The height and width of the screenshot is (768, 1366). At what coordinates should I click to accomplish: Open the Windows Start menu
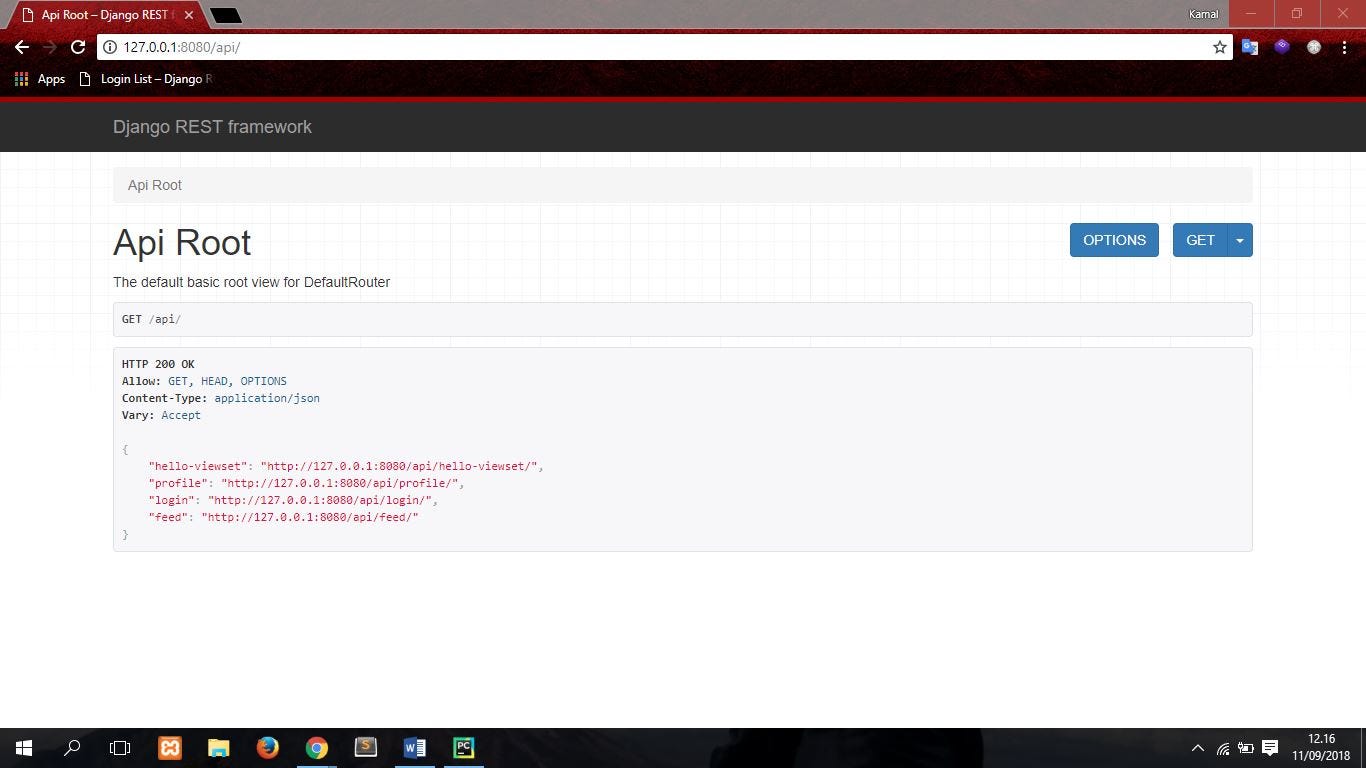pos(24,748)
